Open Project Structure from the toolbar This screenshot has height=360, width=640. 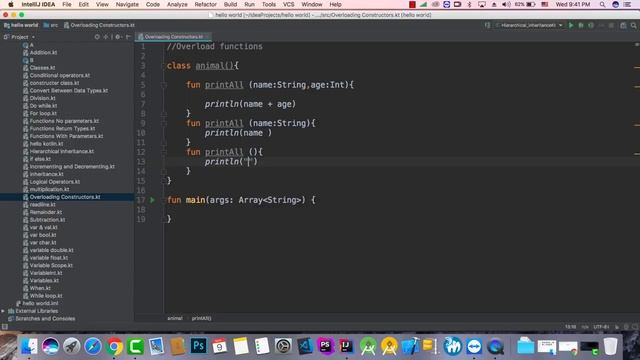coord(623,25)
